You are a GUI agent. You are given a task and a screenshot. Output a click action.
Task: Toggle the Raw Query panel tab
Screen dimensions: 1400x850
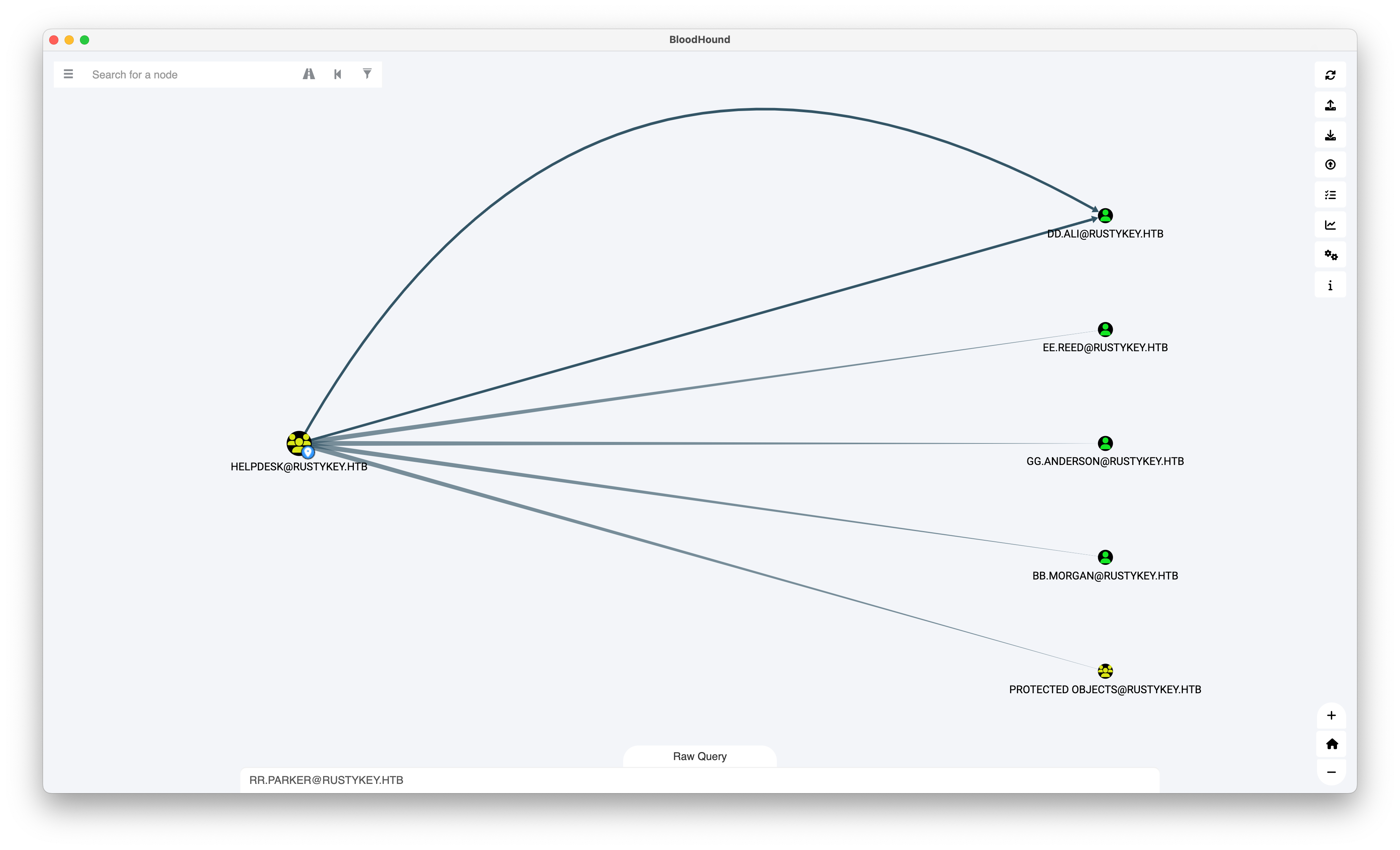tap(700, 756)
